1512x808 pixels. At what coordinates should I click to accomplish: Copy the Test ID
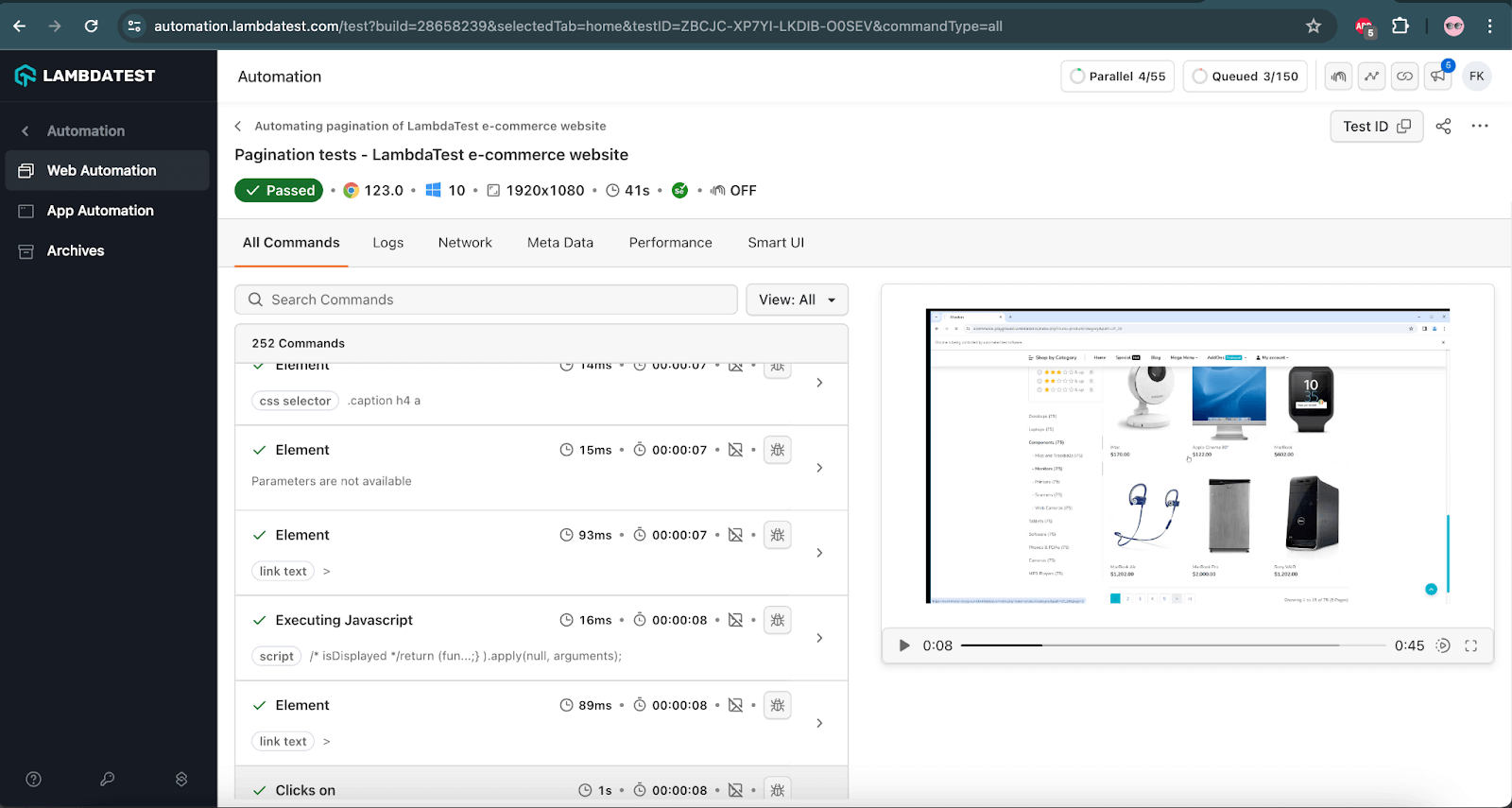tap(1377, 126)
